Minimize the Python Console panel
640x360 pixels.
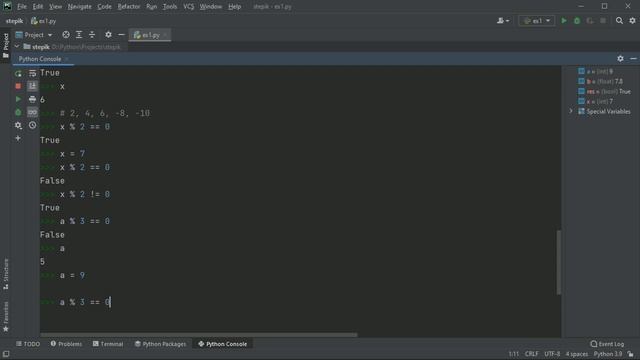633,59
